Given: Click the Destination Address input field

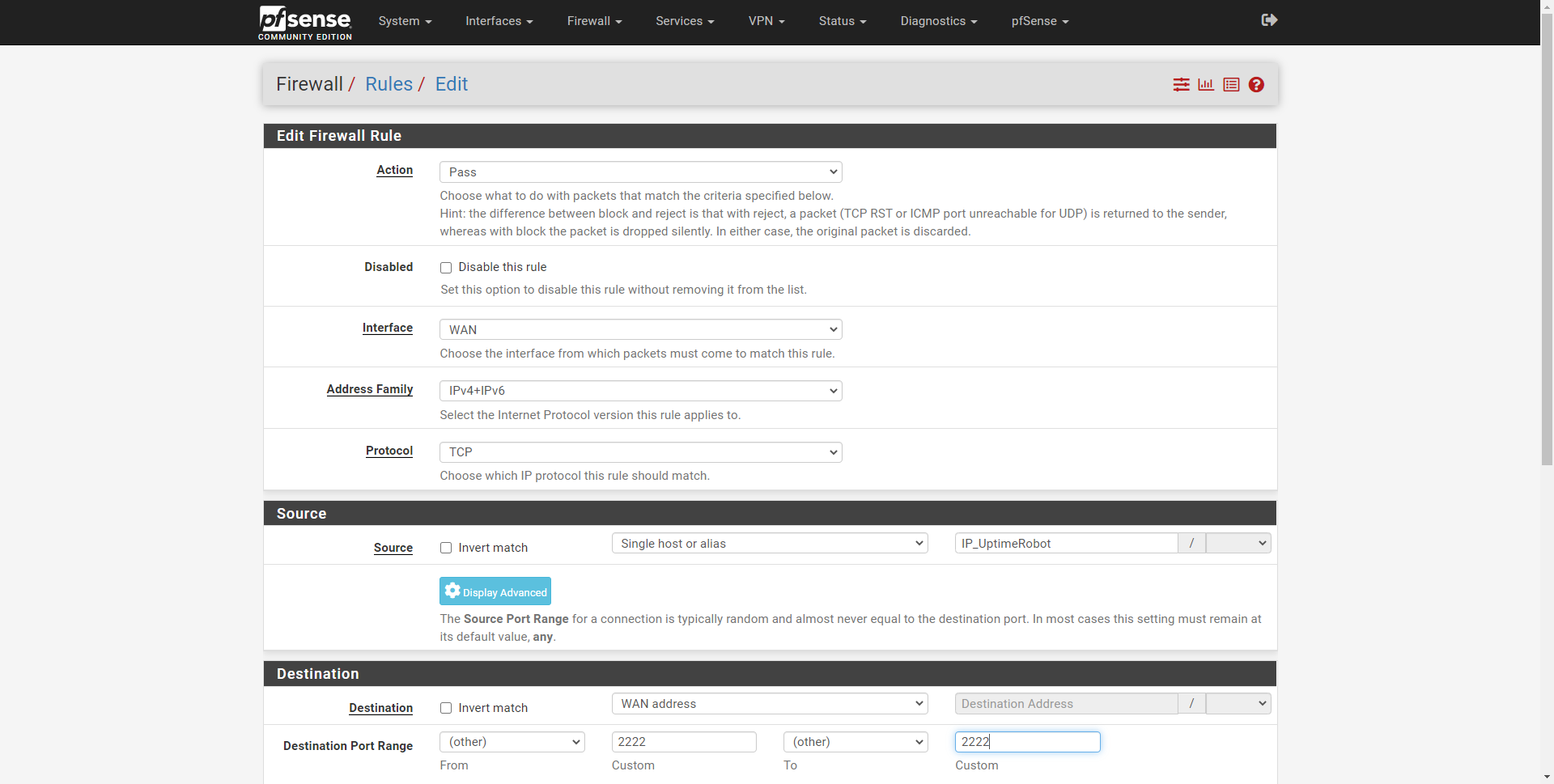Looking at the screenshot, I should tap(1066, 704).
